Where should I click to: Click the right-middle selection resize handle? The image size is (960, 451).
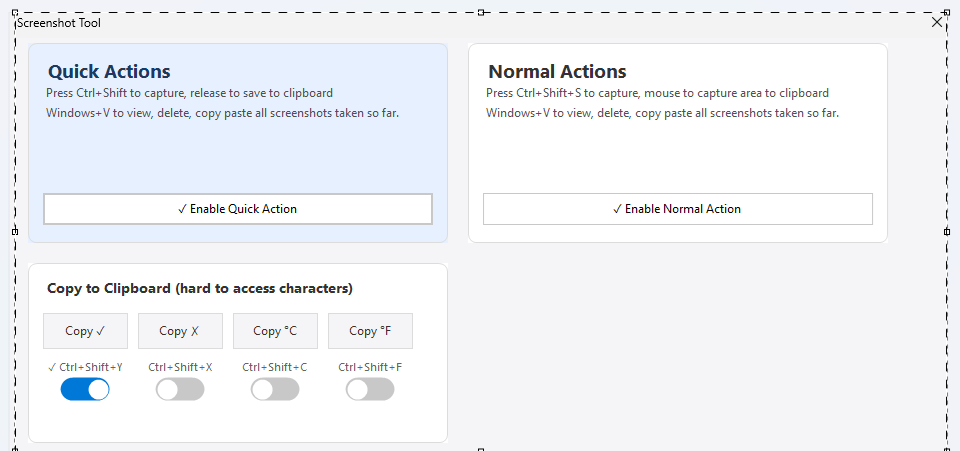pos(946,231)
